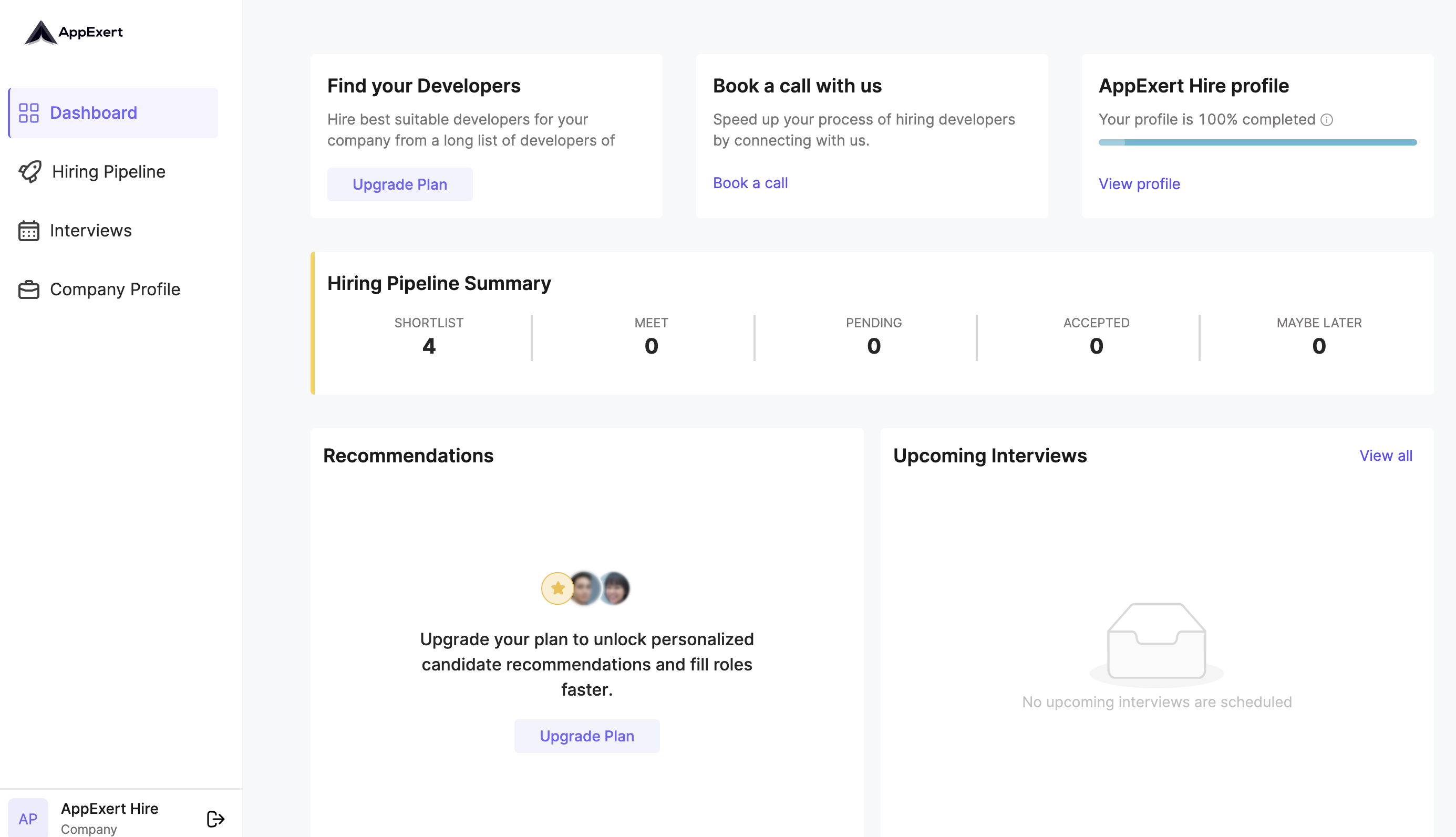Click the Accepted count

1096,346
